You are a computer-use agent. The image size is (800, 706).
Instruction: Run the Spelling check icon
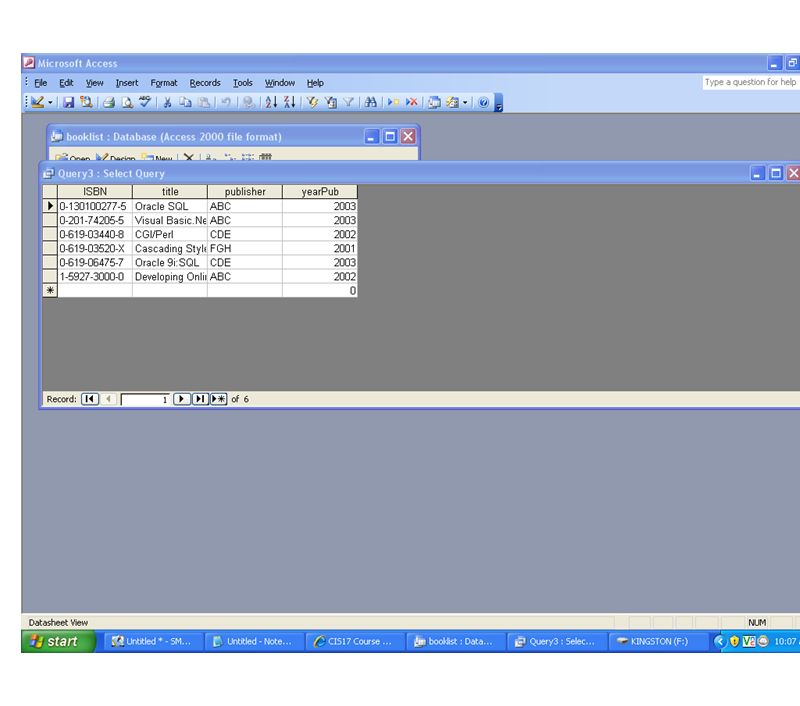click(145, 102)
